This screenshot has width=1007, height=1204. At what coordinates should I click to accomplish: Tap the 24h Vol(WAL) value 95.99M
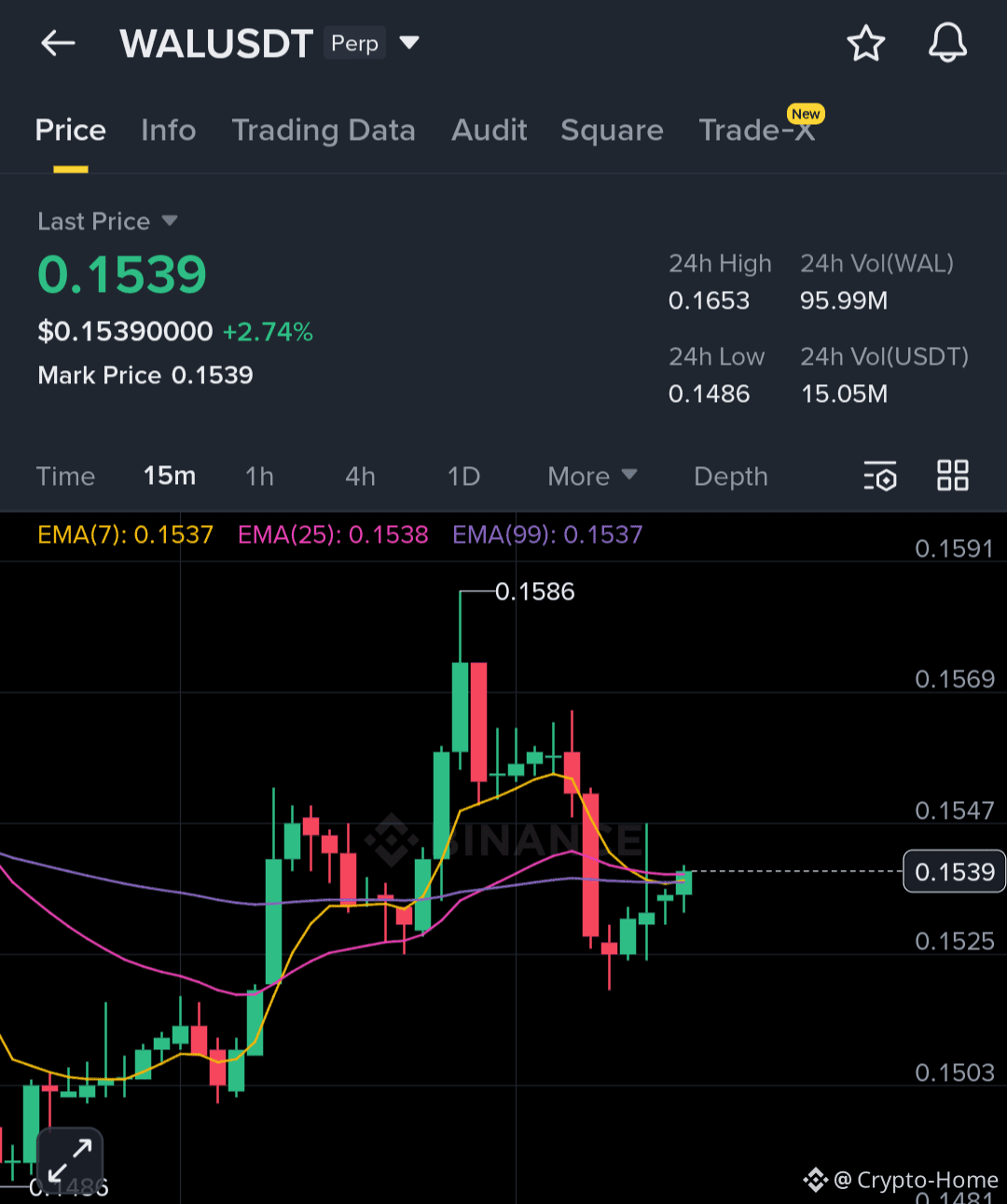844,300
